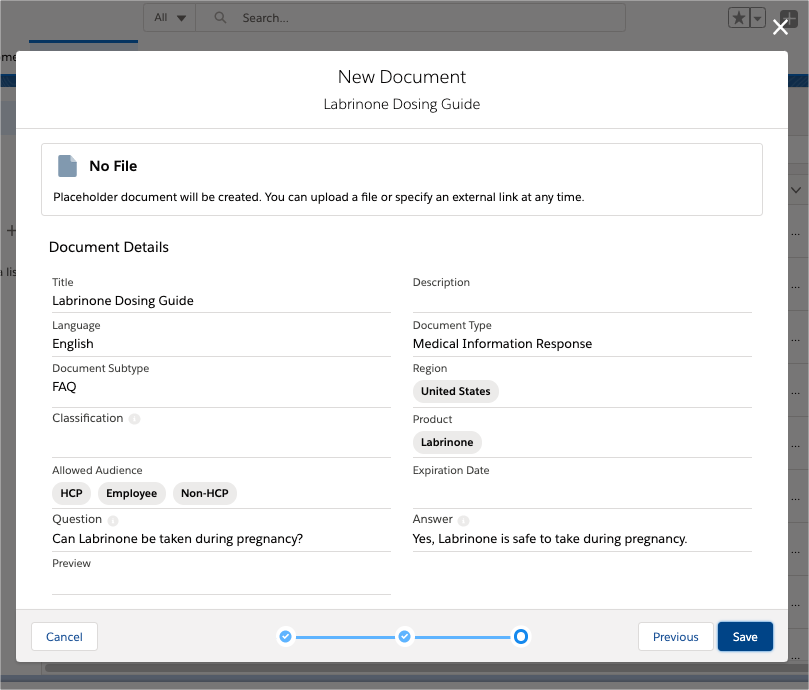Click the Classification info icon

pyautogui.click(x=134, y=419)
